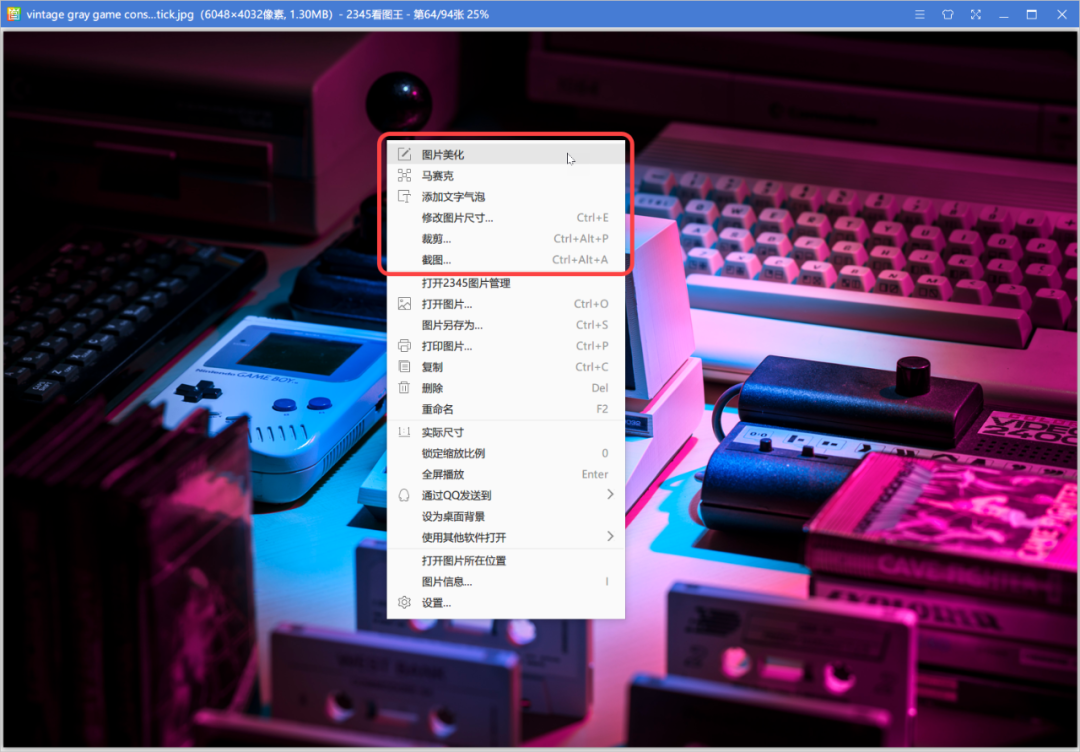1080x752 pixels.
Task: Select the 1:1 actual size icon
Action: [x=404, y=432]
